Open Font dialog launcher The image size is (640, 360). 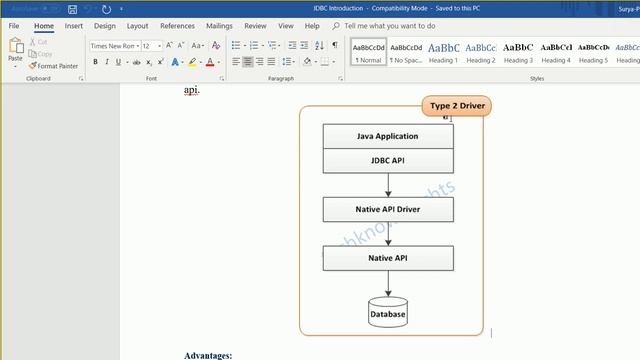(222, 78)
